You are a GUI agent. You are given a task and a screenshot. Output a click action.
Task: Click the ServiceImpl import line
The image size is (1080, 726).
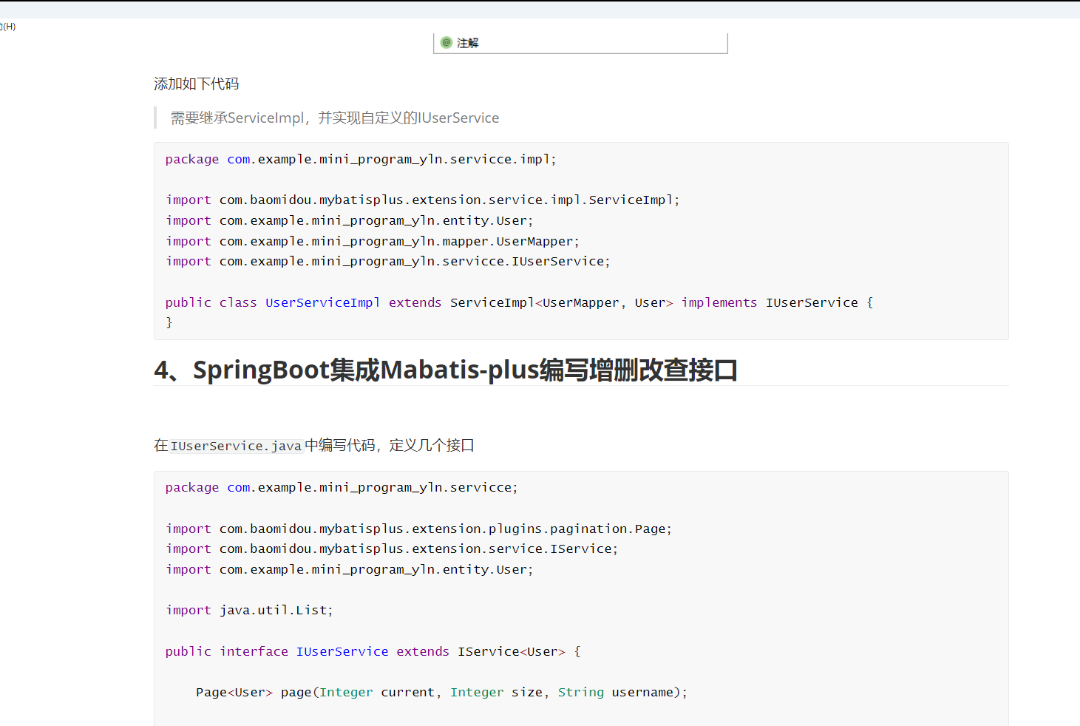[x=422, y=200]
